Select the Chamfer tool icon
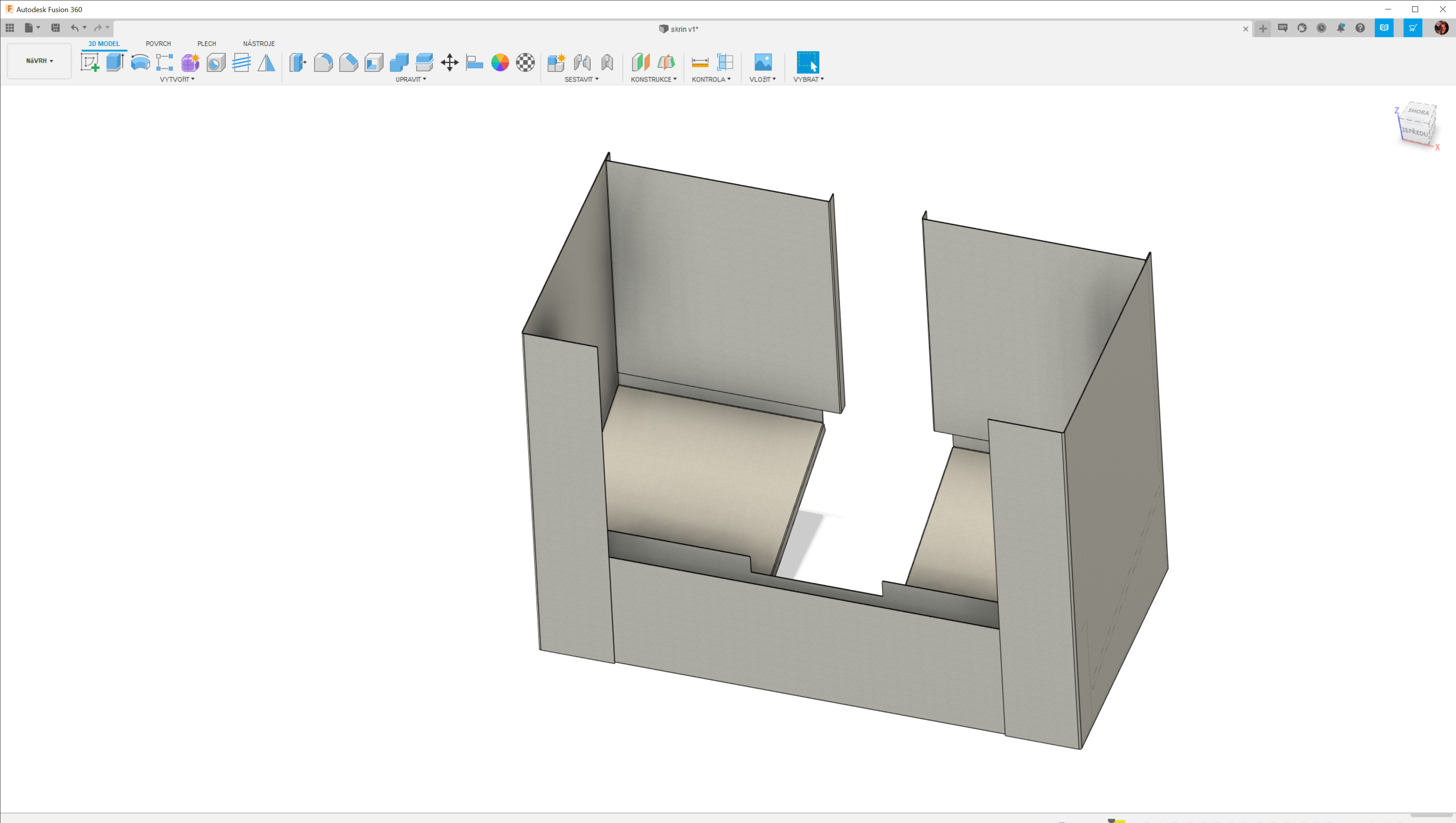This screenshot has width=1456, height=823. coord(349,62)
